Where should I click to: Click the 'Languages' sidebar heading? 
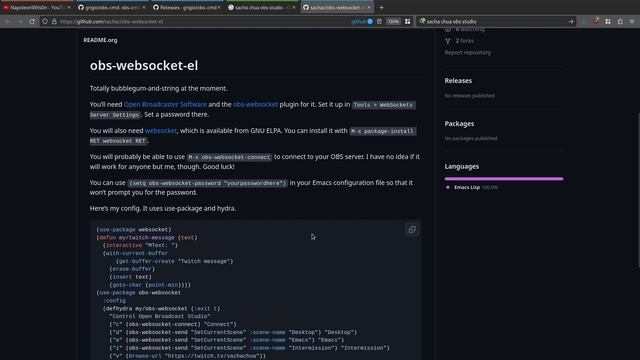coord(462,166)
